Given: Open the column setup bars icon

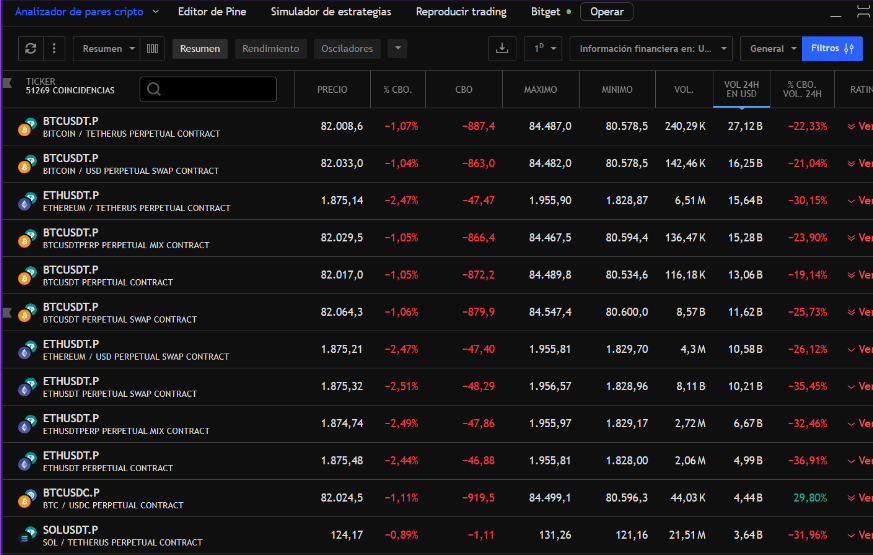Looking at the screenshot, I should 152,48.
